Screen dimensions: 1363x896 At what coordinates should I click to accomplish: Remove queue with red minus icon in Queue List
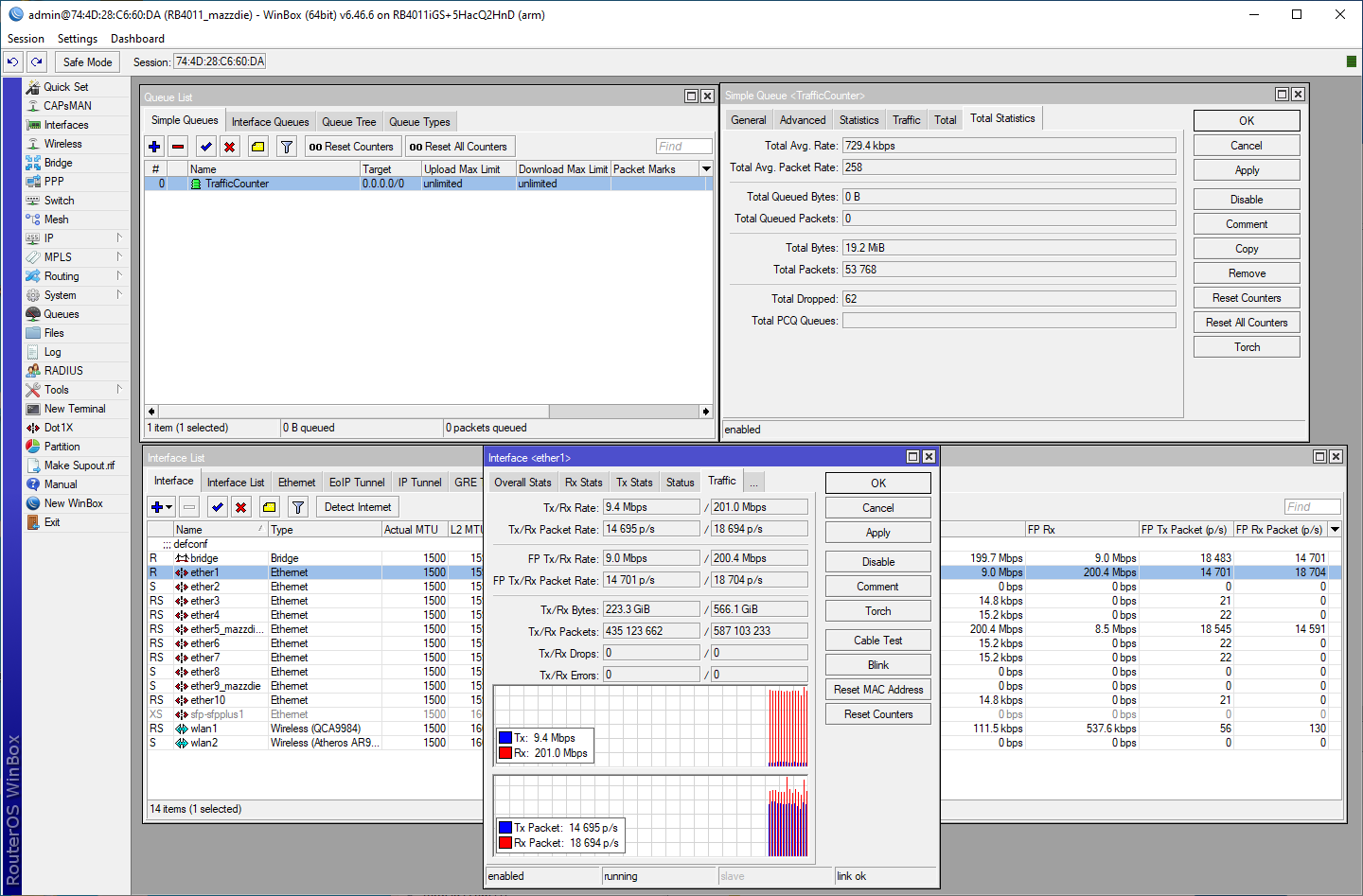pyautogui.click(x=178, y=147)
